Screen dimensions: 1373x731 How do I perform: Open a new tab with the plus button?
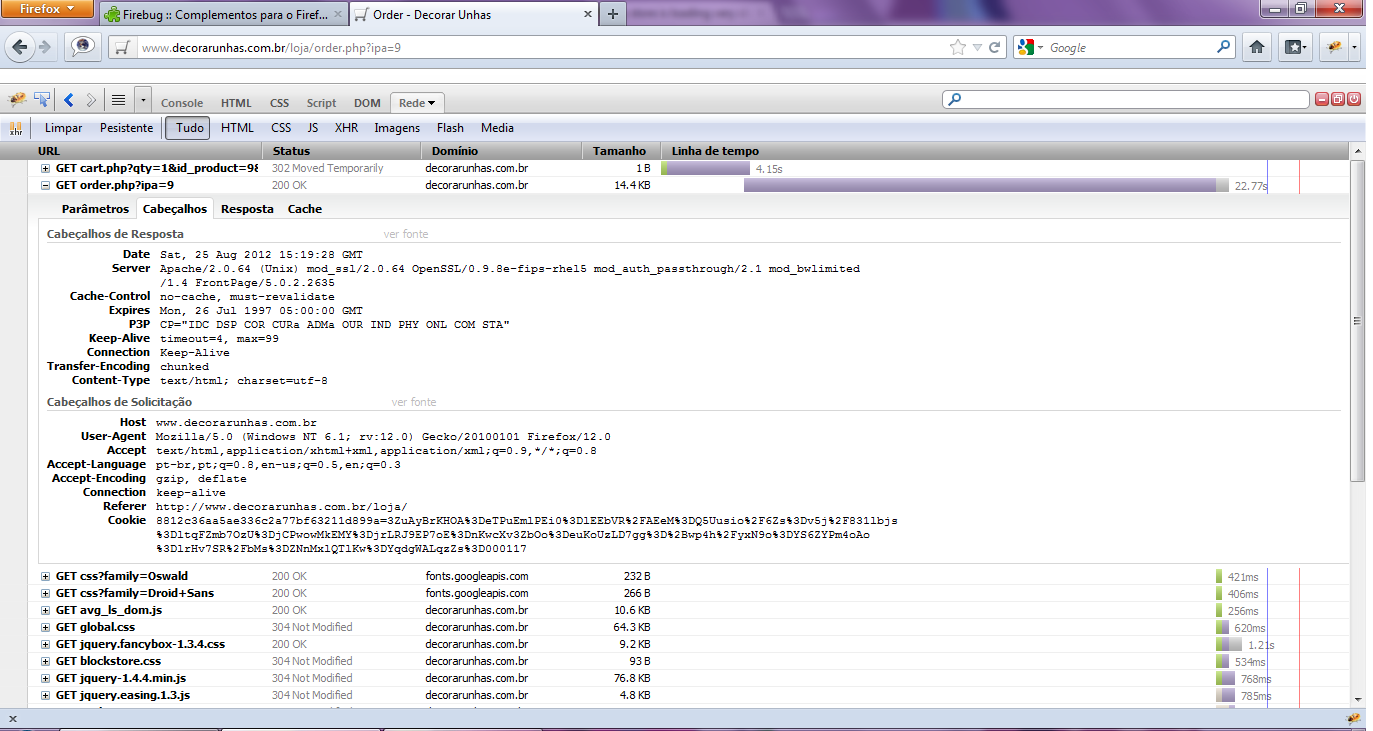pos(613,14)
